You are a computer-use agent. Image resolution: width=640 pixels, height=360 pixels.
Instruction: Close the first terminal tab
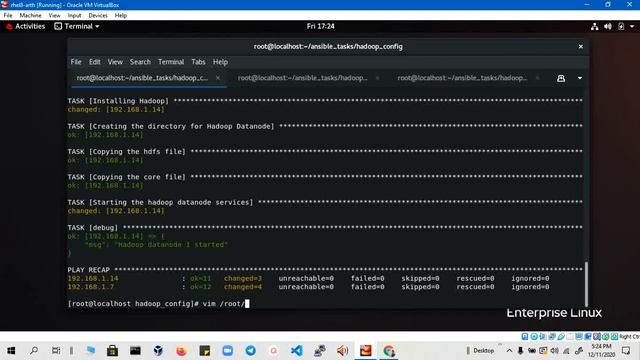pos(218,78)
